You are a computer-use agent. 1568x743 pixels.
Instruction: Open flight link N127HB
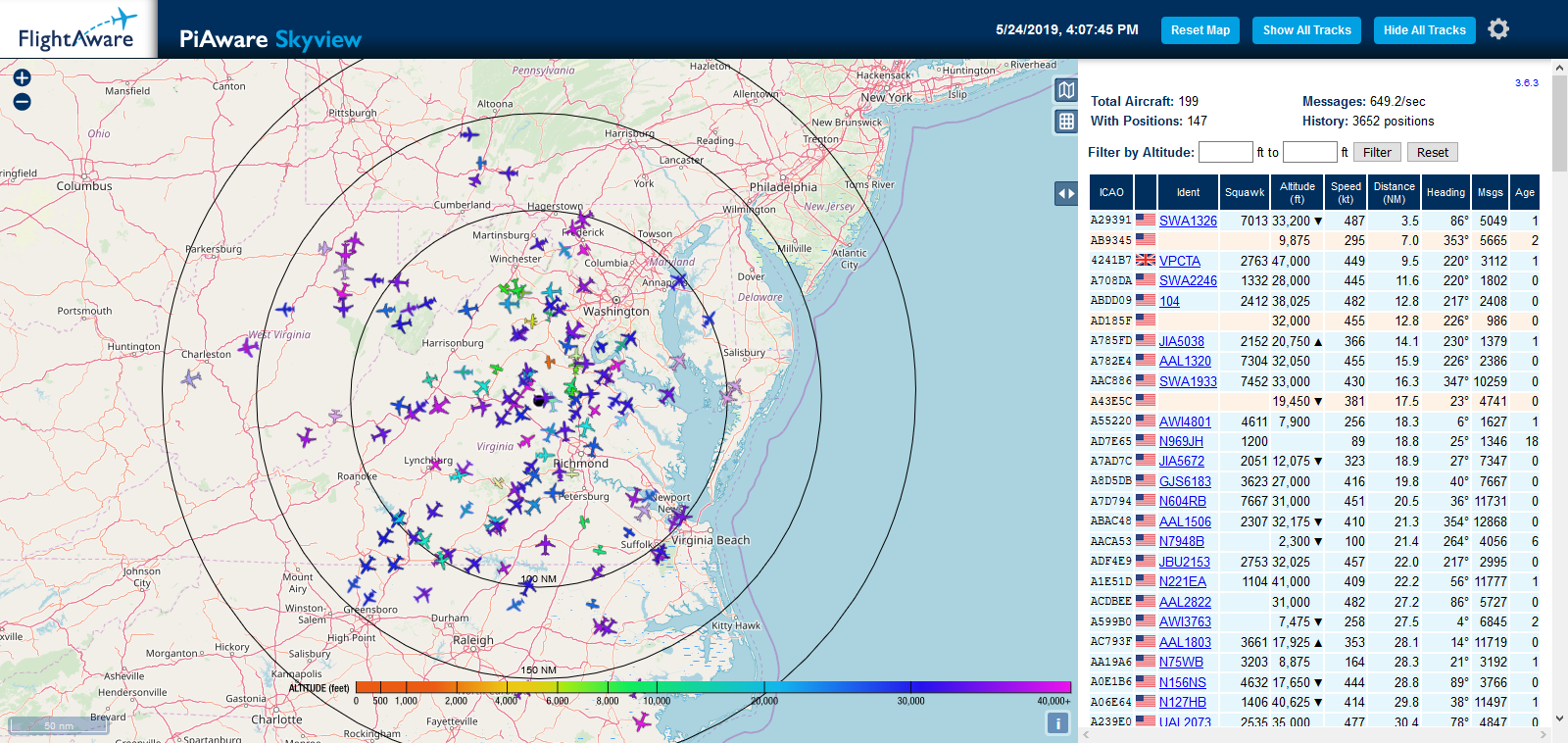1183,702
